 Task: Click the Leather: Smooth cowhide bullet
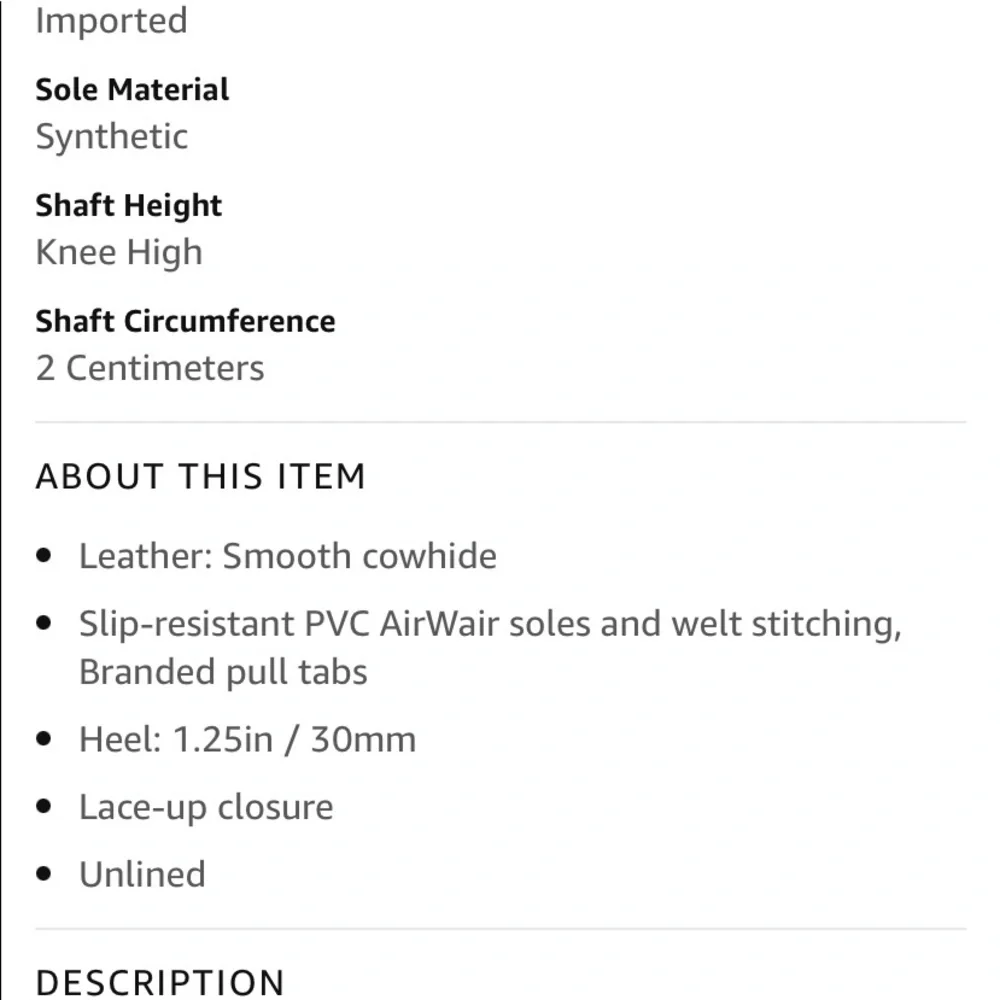288,556
